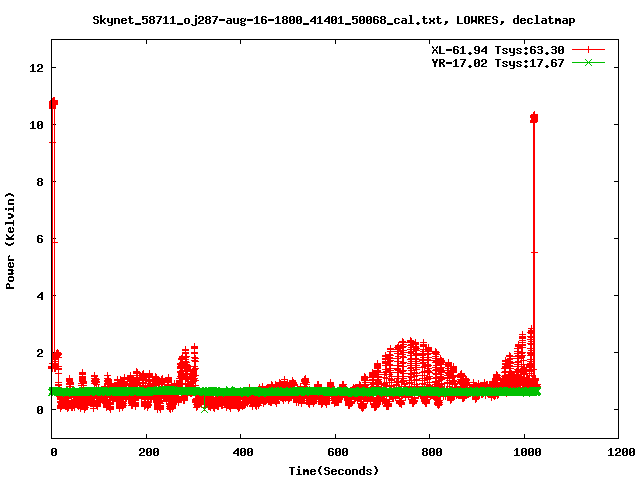640x480 pixels.
Task: Click the y-axis tick label 10
Action: coord(36,125)
